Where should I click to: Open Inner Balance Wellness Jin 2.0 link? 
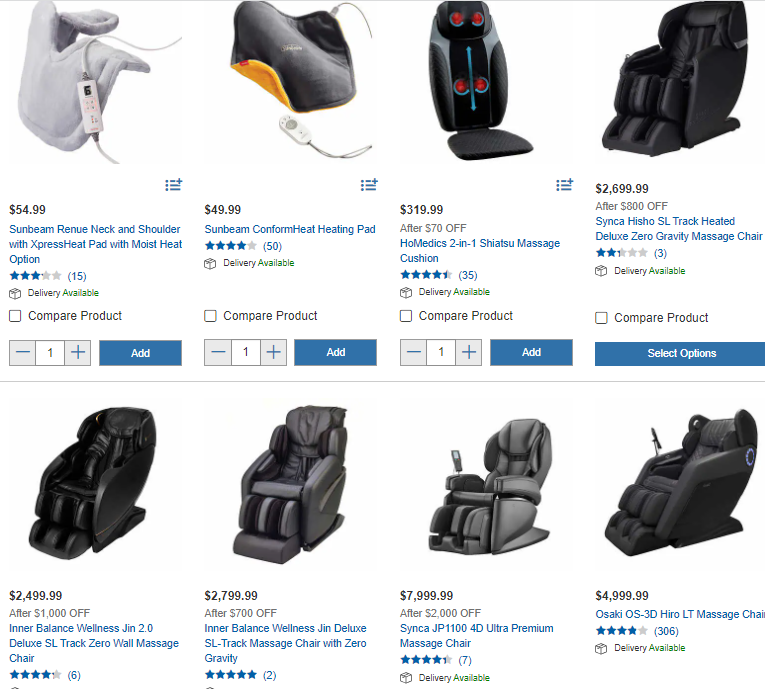pos(94,643)
